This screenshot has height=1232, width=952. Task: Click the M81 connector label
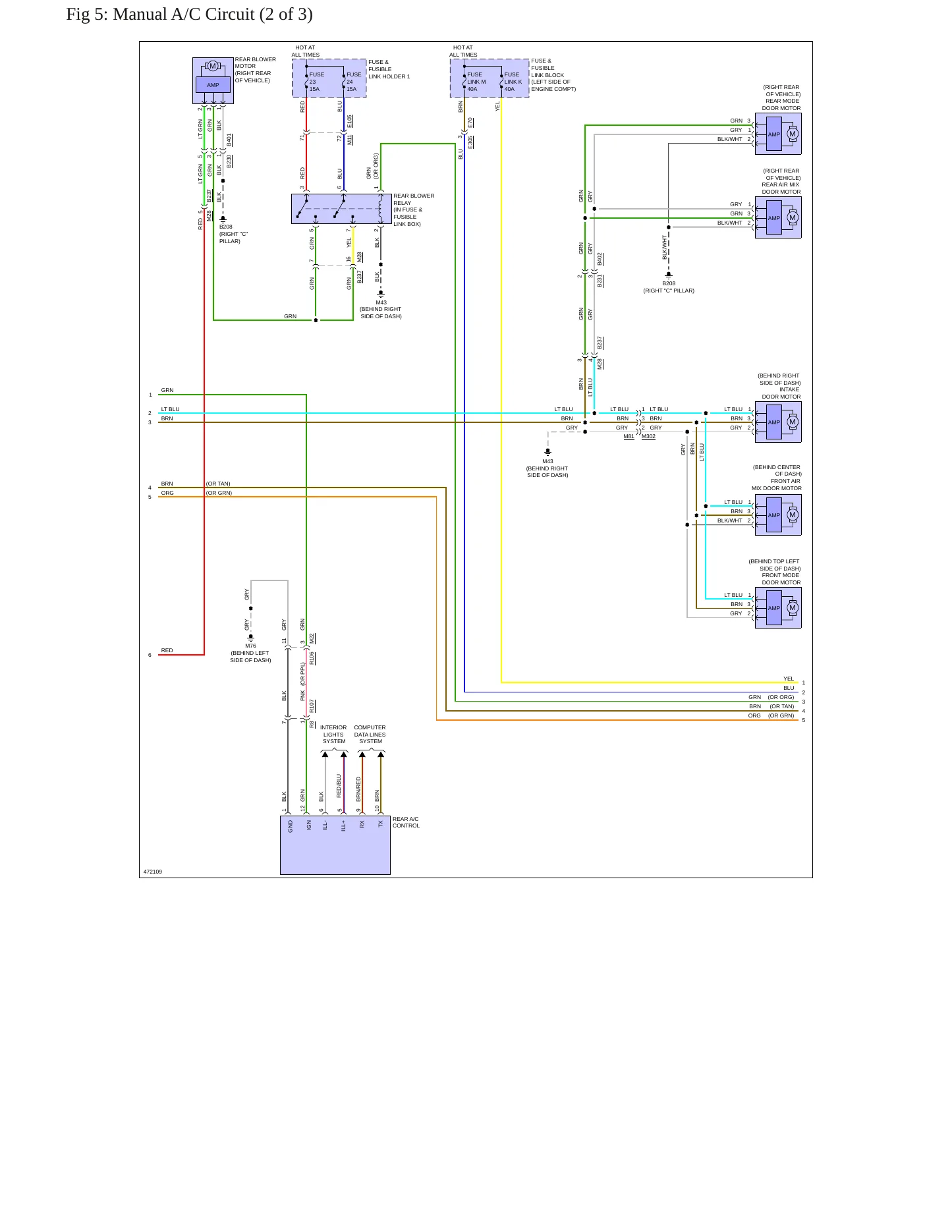[x=629, y=436]
